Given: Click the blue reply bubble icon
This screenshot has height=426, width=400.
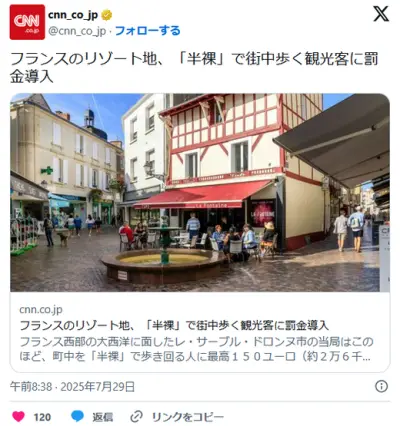Looking at the screenshot, I should [78, 416].
